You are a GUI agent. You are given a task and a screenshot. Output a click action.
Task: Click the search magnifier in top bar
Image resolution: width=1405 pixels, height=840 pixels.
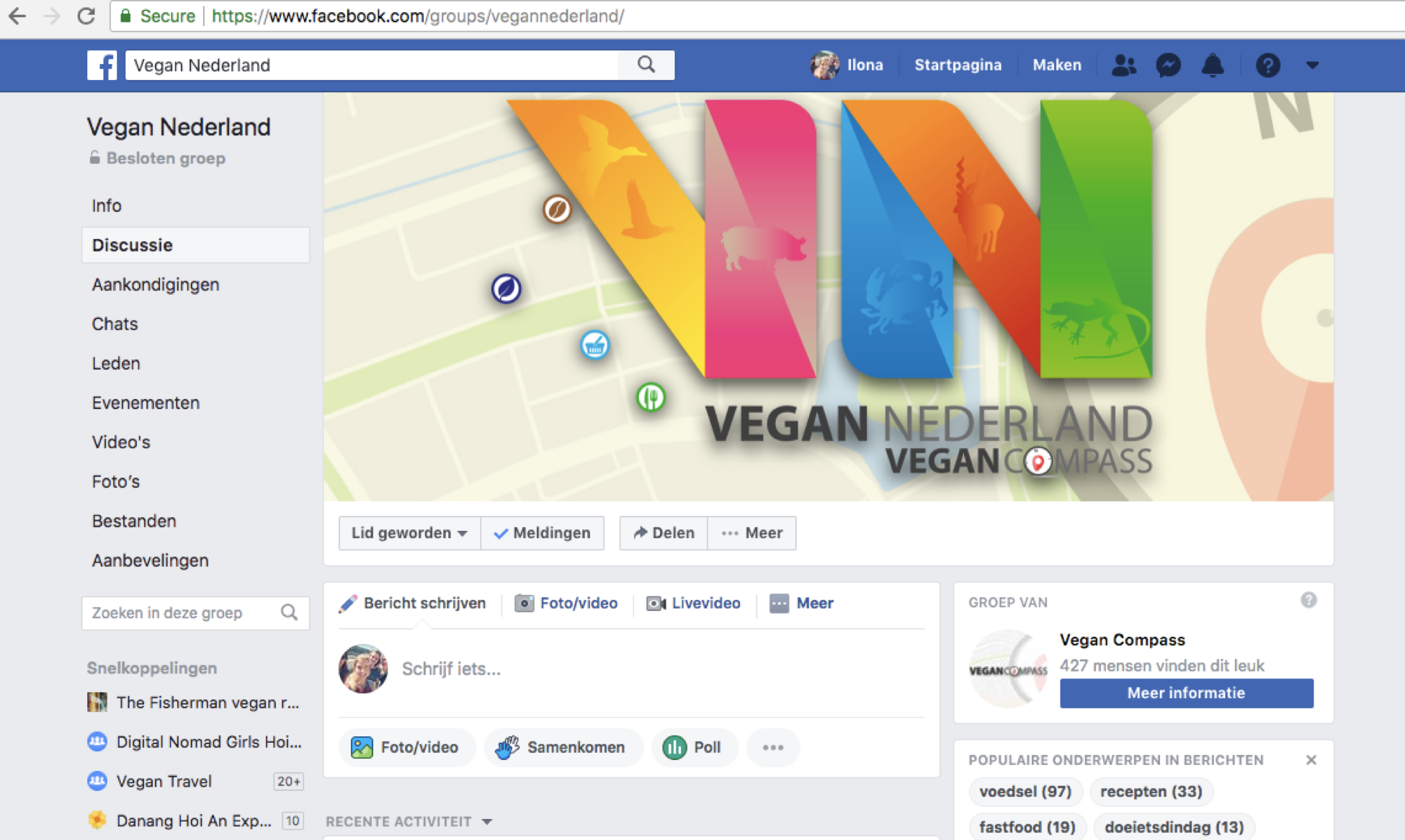[646, 65]
